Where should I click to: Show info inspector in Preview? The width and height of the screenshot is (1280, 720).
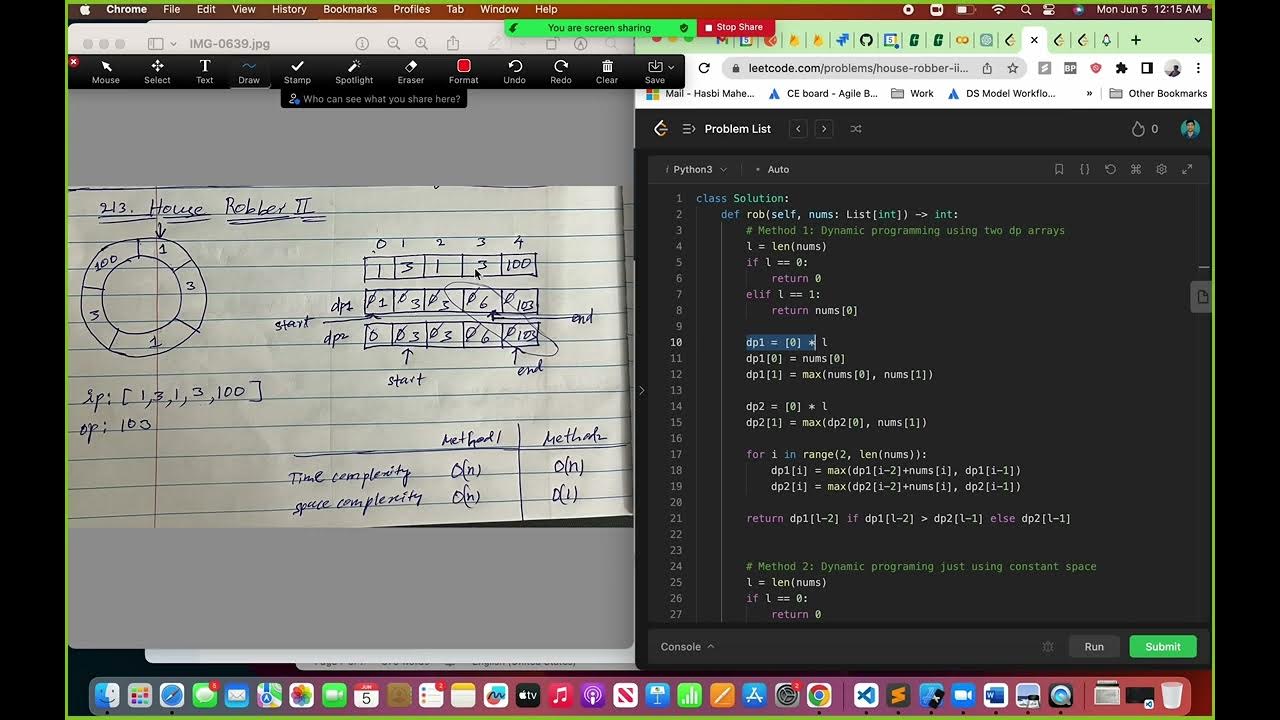[x=363, y=44]
